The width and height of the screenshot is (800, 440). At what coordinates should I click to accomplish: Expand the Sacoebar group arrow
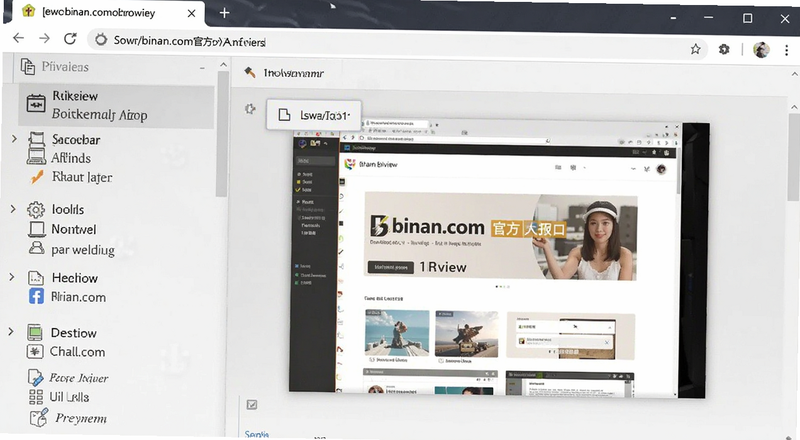tap(14, 138)
